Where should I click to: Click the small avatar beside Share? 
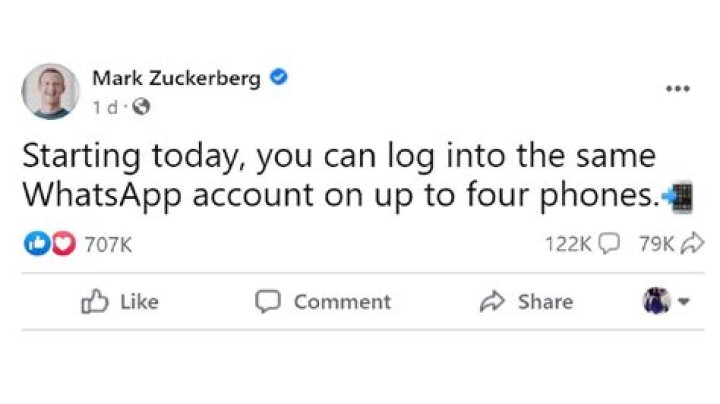coord(656,301)
